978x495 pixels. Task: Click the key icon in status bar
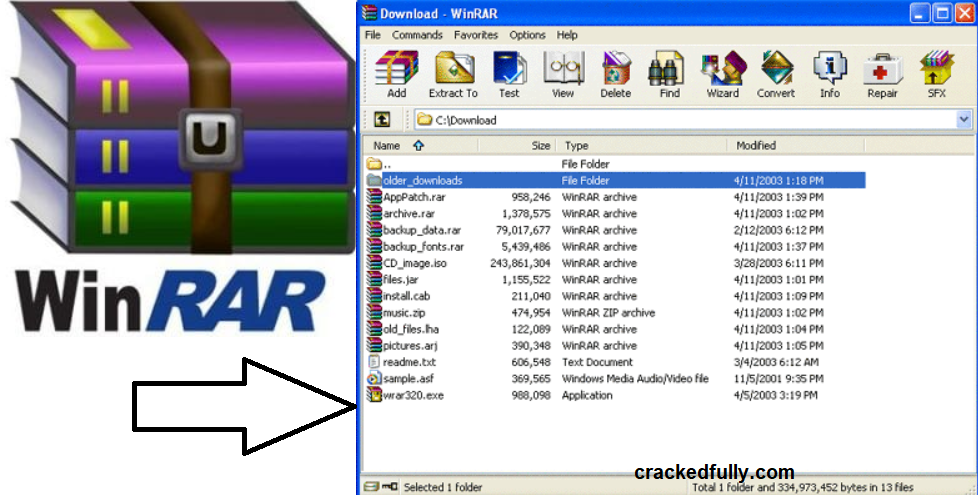[389, 486]
